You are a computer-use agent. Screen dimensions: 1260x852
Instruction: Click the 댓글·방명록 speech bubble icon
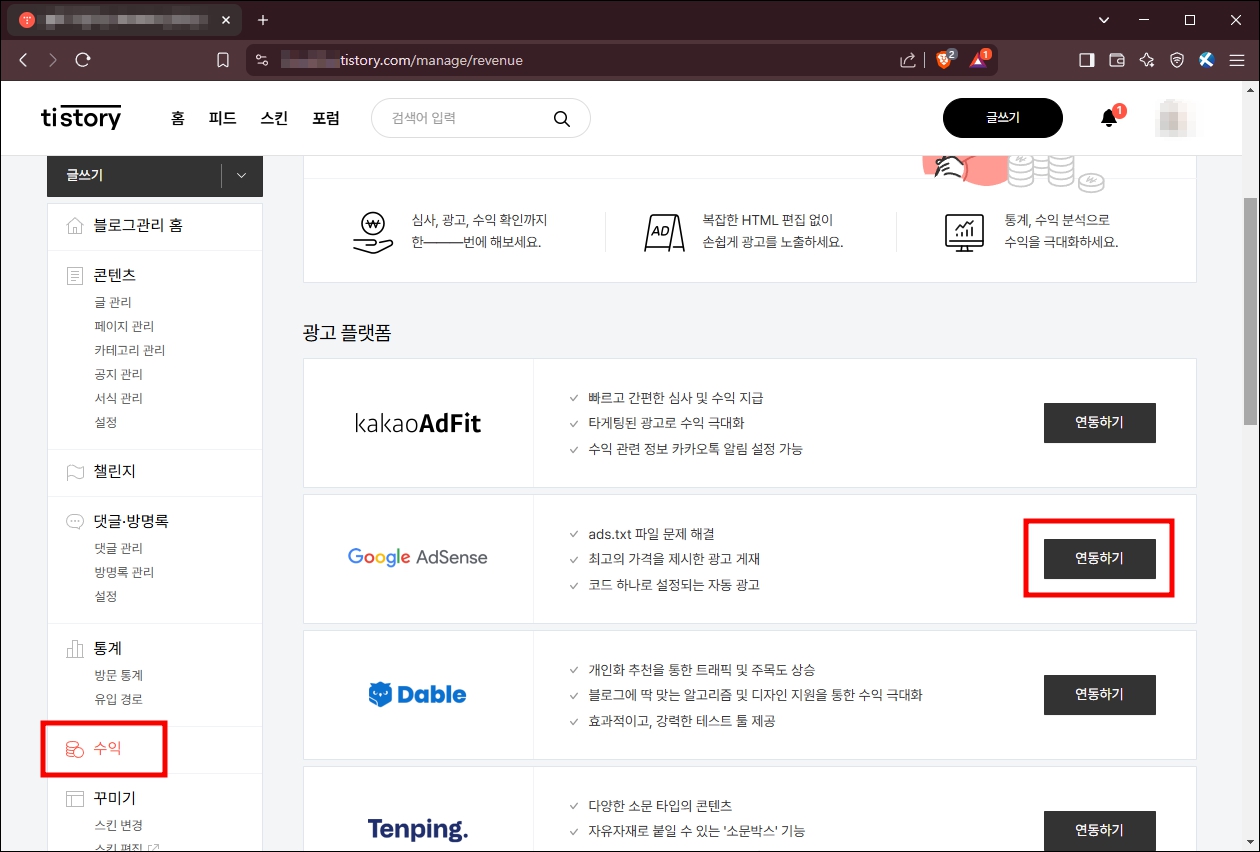click(x=75, y=520)
